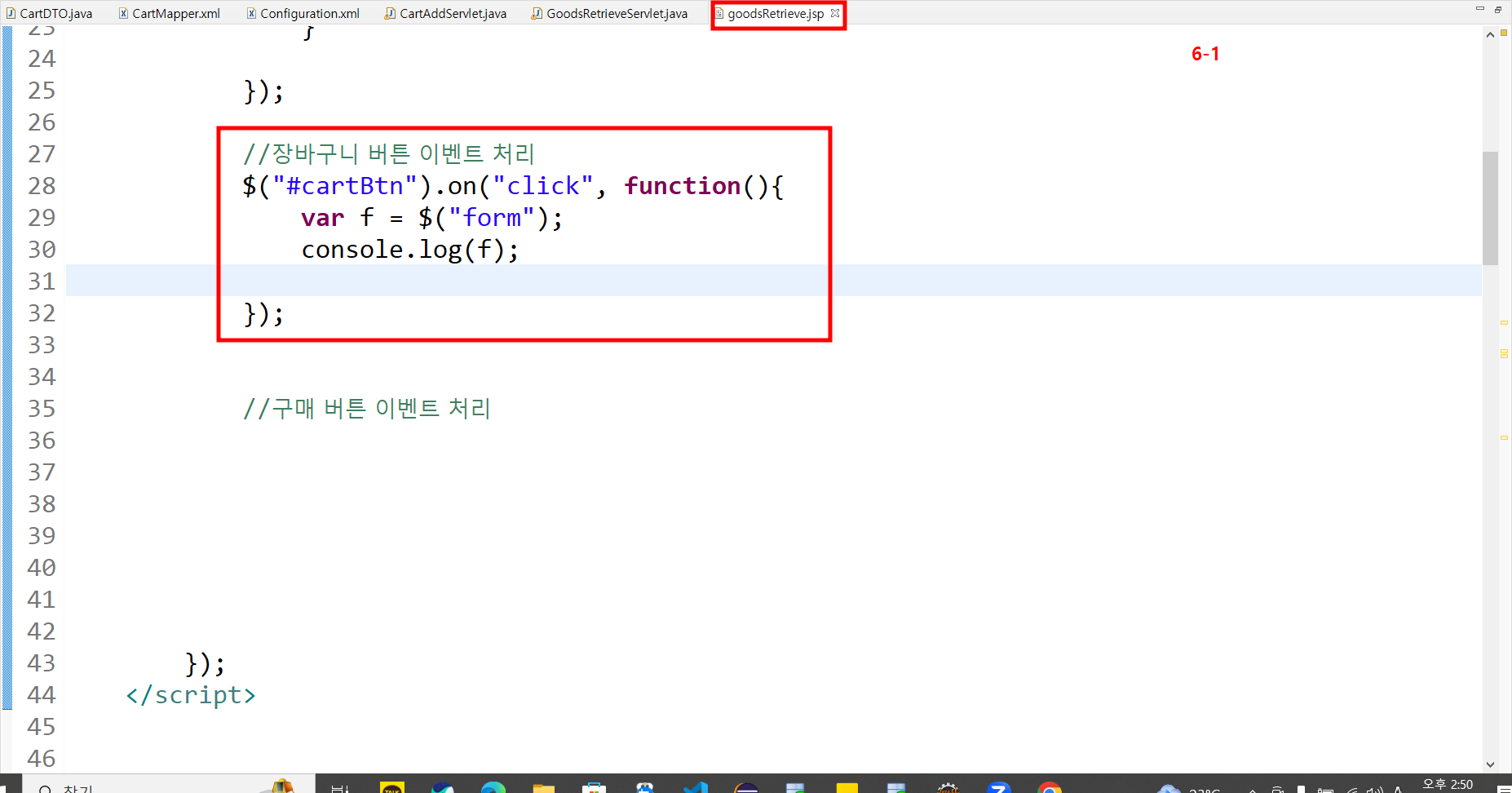Activate the goodsRetrieve.jsp tab

click(x=776, y=13)
